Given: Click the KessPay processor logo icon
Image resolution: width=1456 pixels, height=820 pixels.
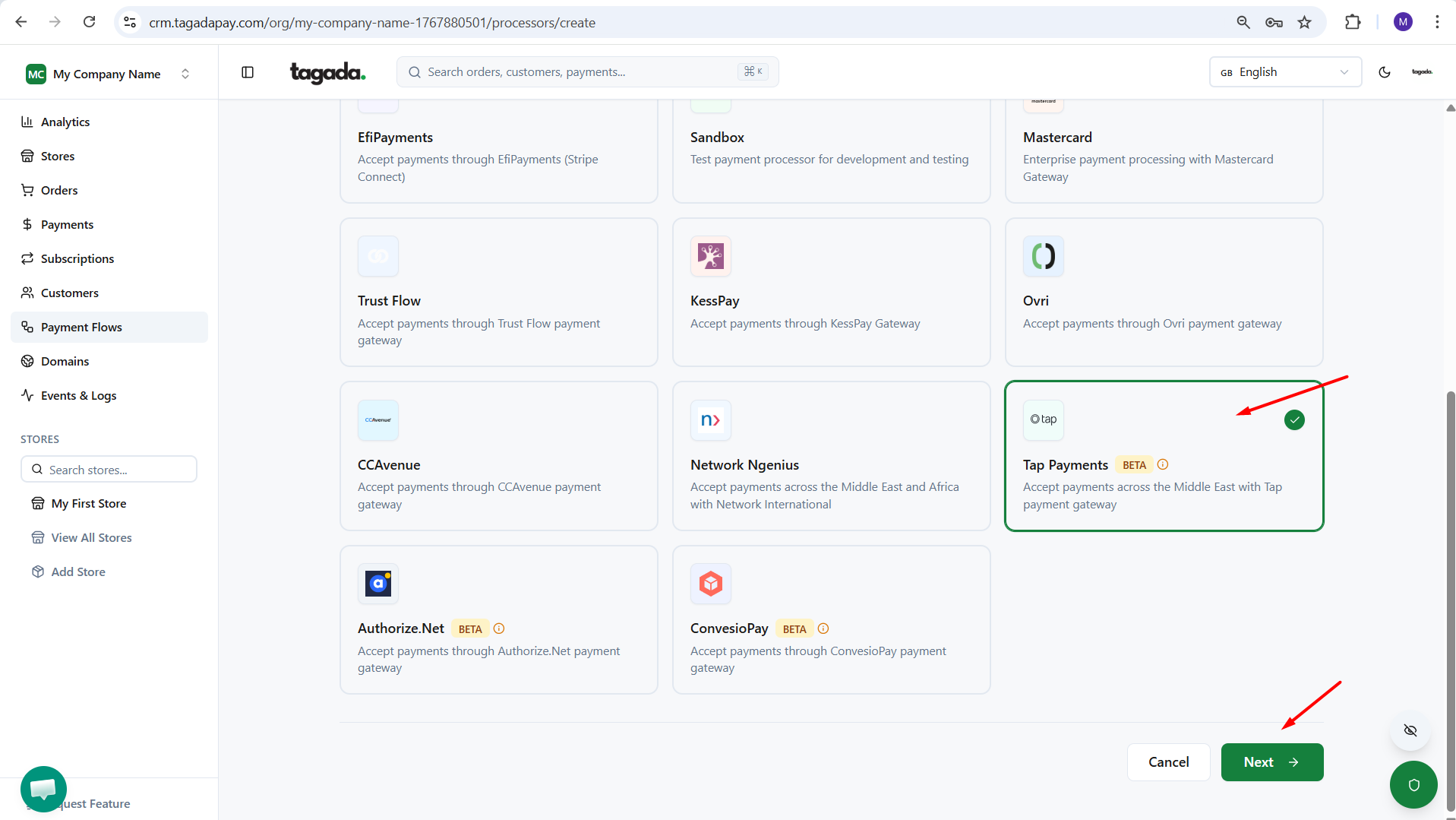Looking at the screenshot, I should [x=710, y=257].
